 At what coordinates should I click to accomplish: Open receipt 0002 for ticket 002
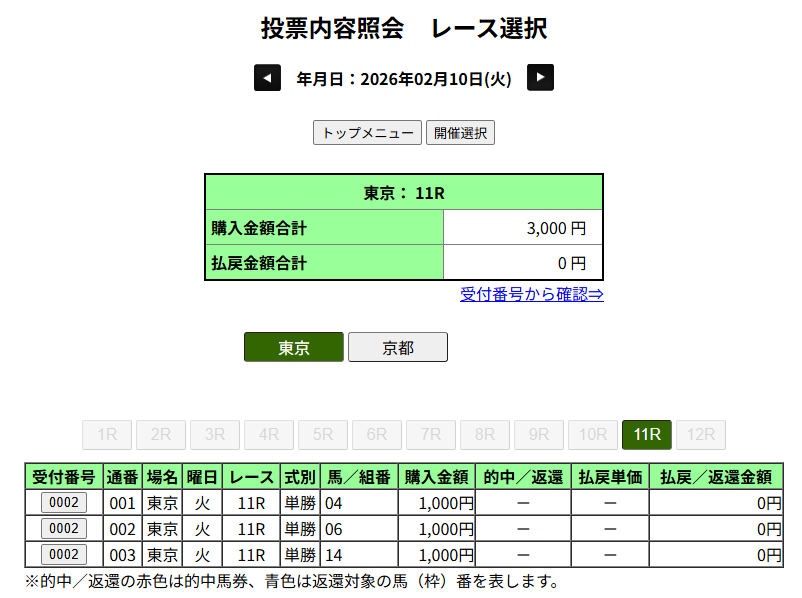(x=63, y=528)
